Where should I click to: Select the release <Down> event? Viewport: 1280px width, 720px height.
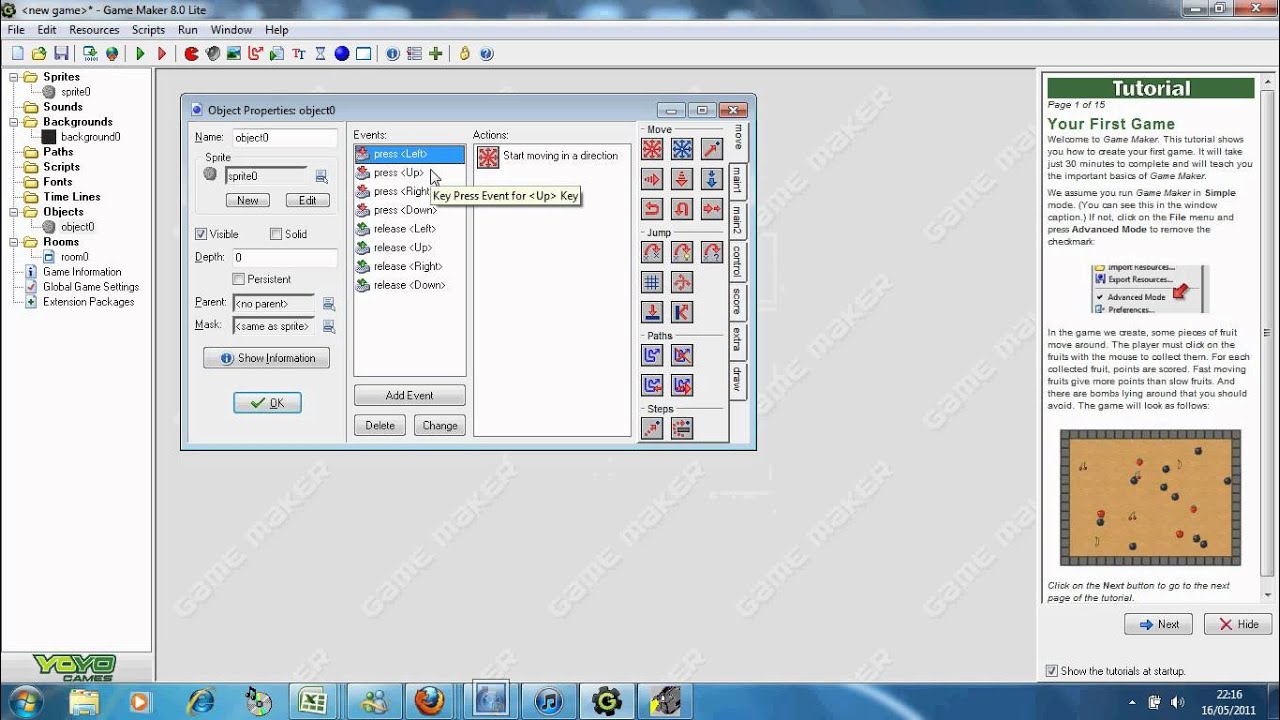(x=410, y=285)
